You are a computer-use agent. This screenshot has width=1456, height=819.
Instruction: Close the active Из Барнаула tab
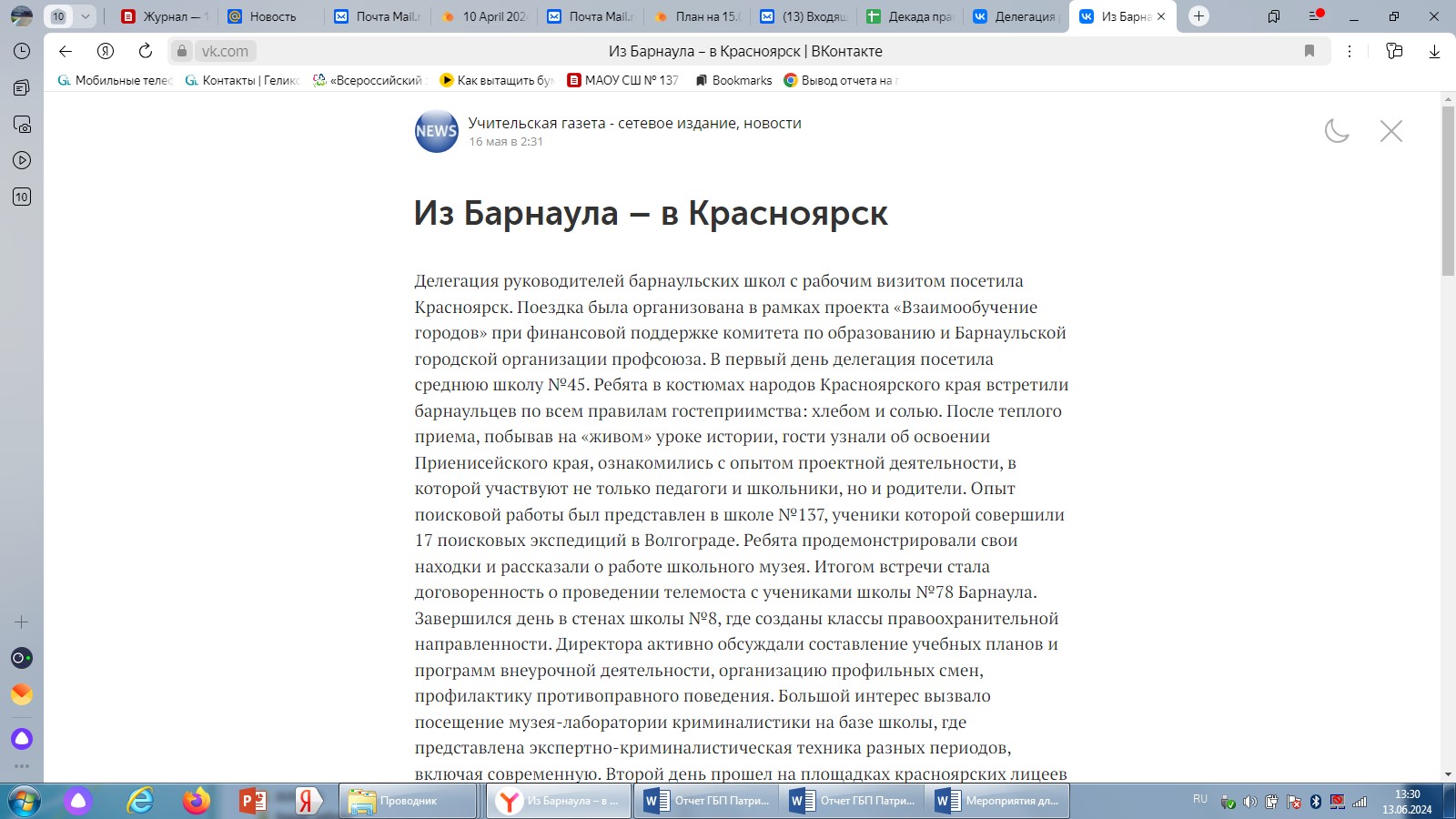point(1161,16)
